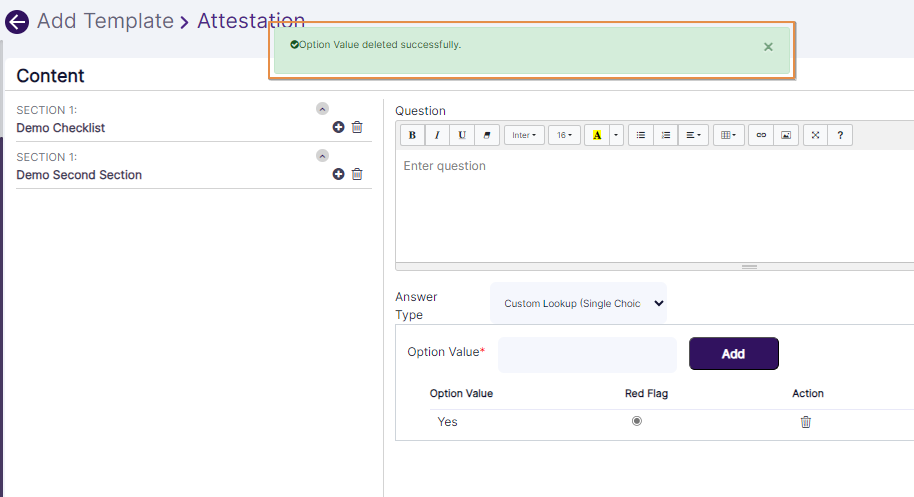
Task: Apply the yellow highlight color
Action: click(597, 135)
